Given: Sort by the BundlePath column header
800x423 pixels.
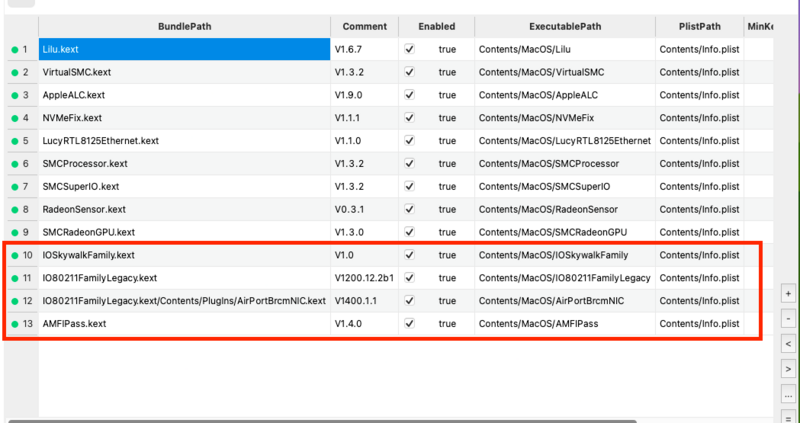Looking at the screenshot, I should pyautogui.click(x=185, y=27).
